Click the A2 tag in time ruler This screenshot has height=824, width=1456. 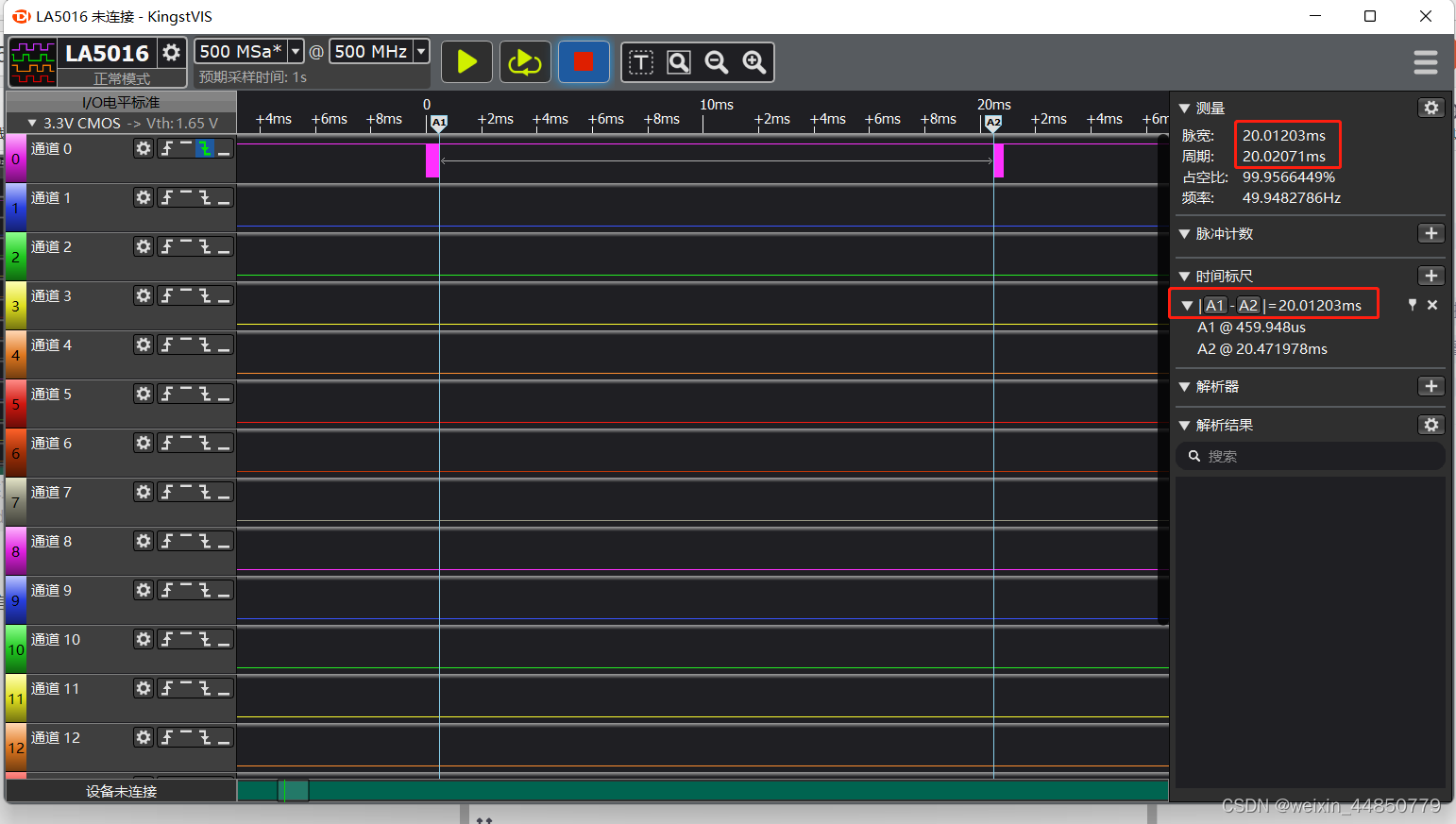tap(1248, 305)
